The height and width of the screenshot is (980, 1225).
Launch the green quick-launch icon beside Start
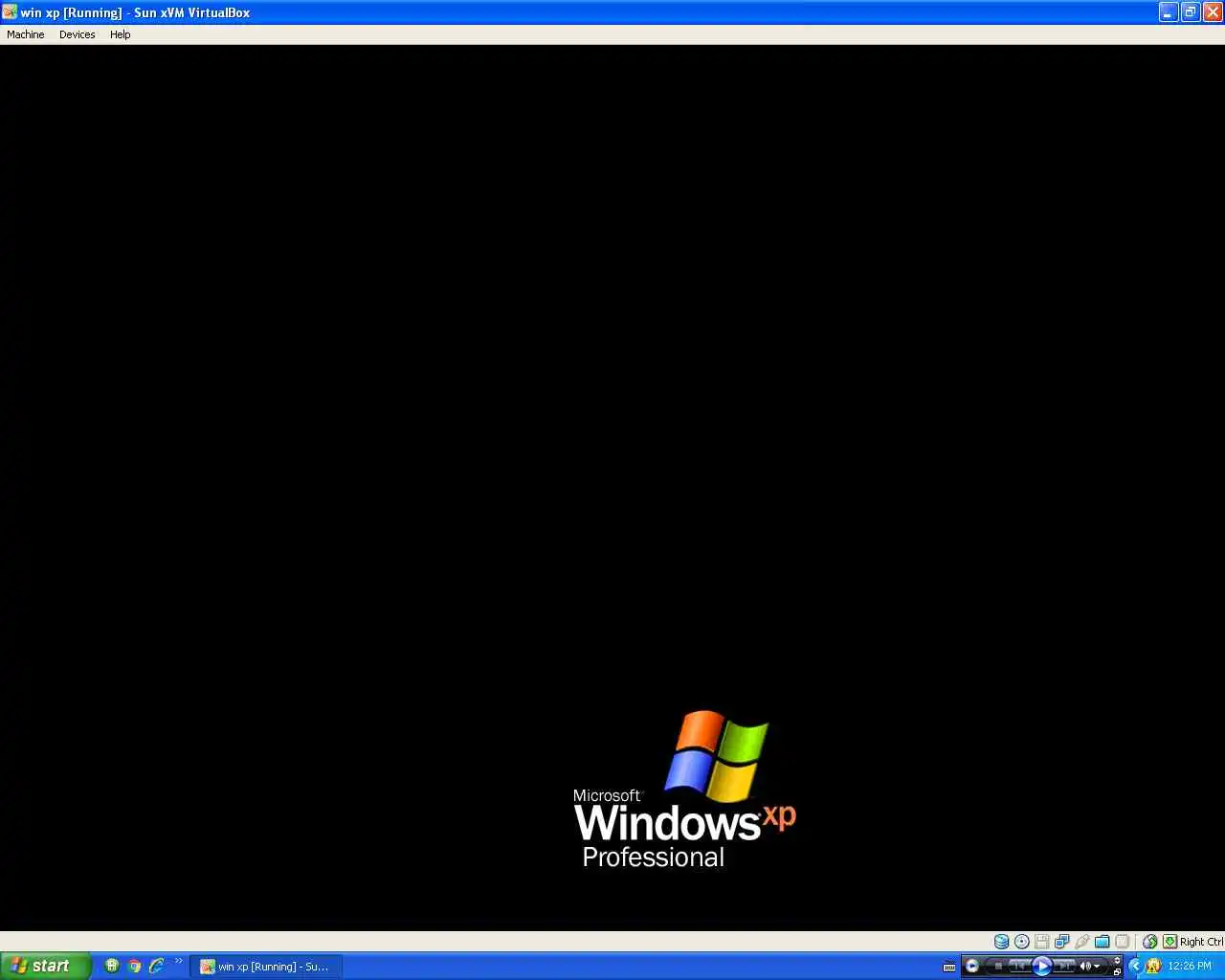click(x=112, y=966)
